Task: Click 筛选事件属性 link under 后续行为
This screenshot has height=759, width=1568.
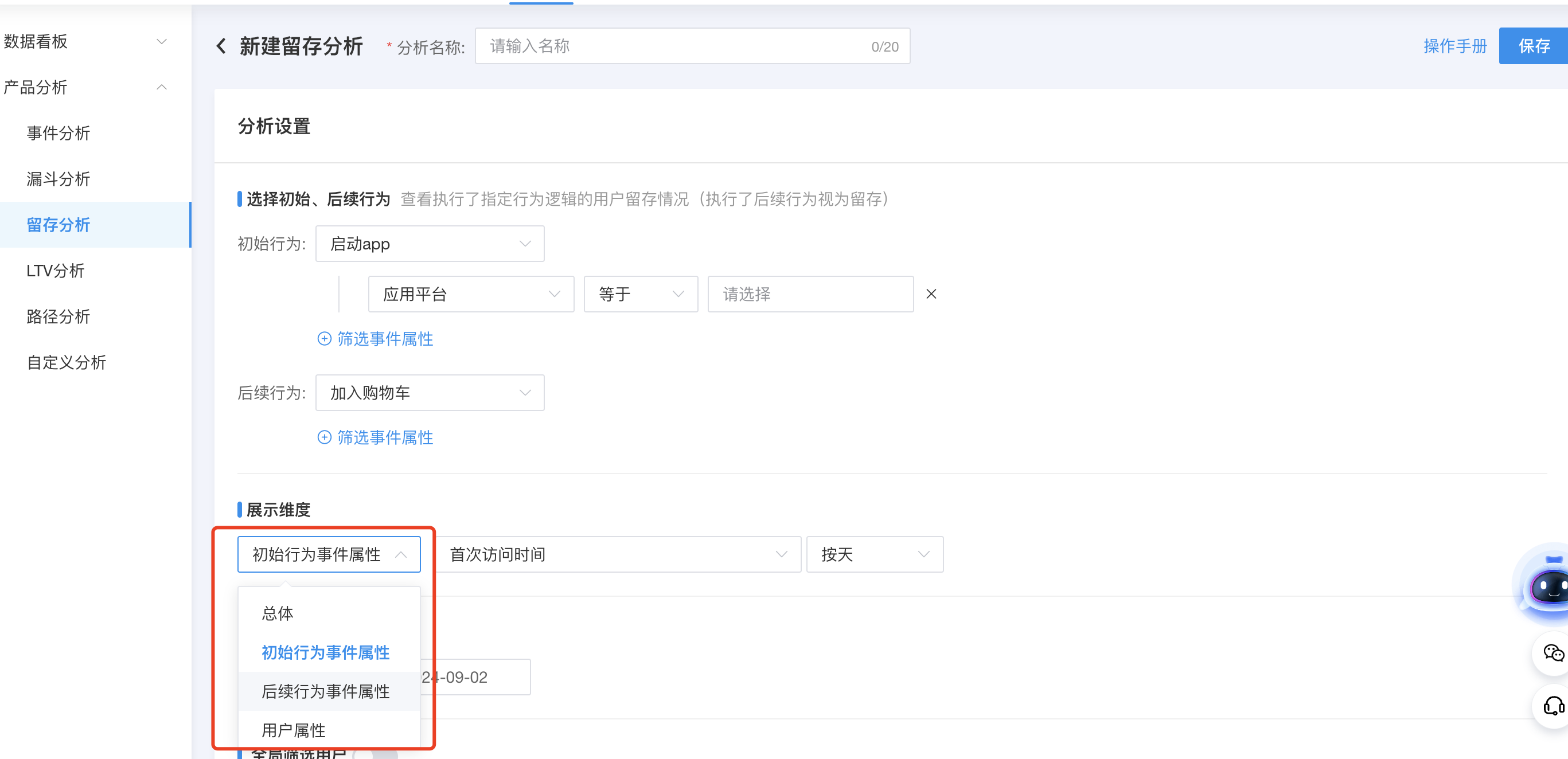Action: (385, 437)
